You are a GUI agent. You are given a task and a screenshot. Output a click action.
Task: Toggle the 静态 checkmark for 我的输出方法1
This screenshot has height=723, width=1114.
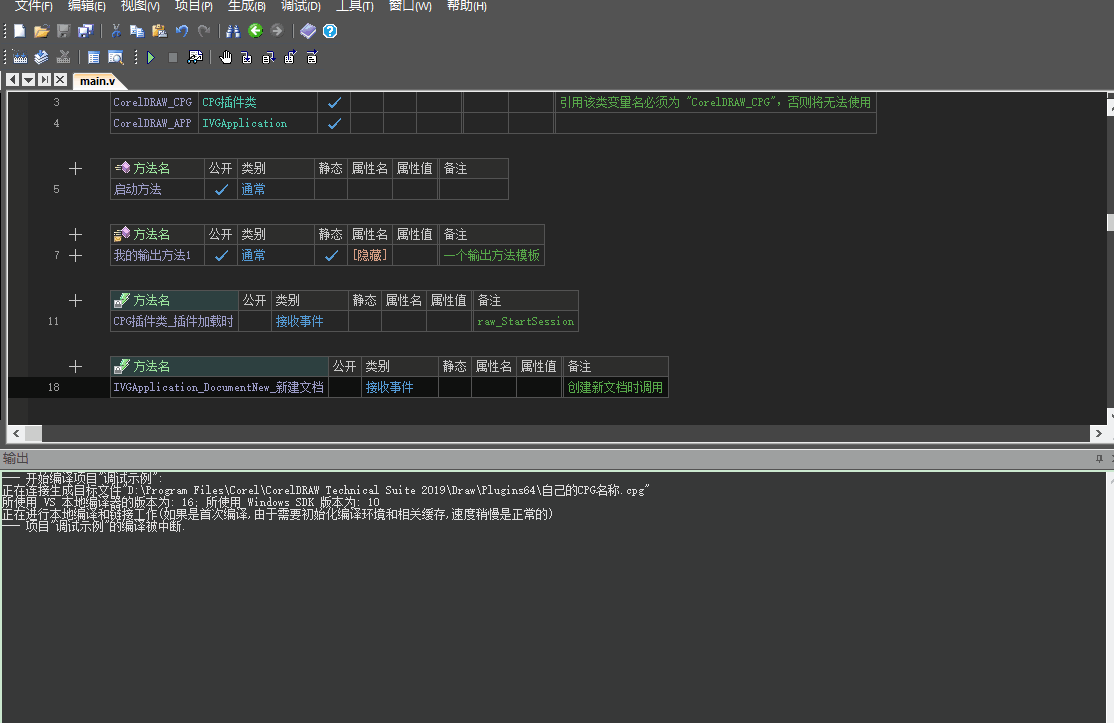tap(331, 255)
